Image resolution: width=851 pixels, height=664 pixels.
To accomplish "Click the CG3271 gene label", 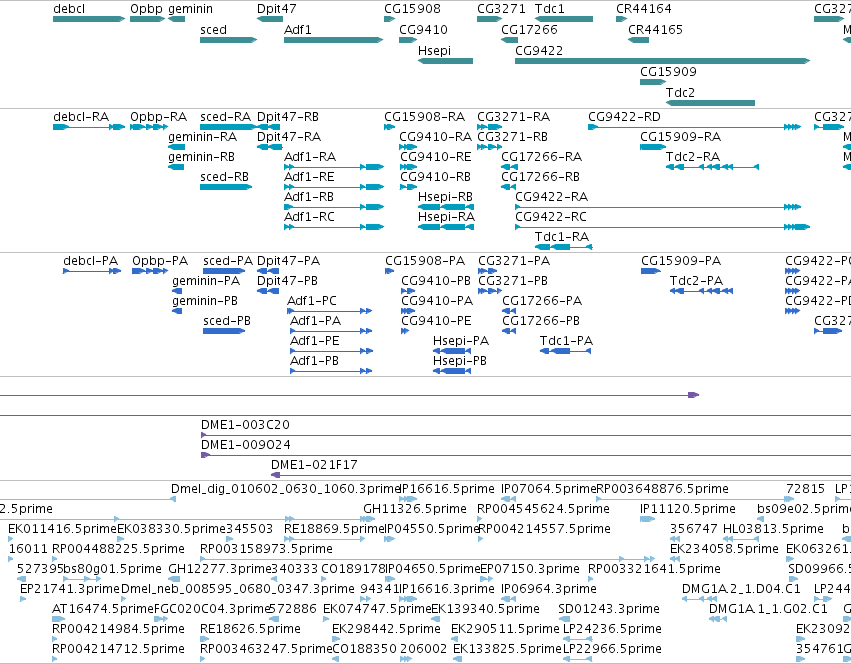I will tap(501, 9).
